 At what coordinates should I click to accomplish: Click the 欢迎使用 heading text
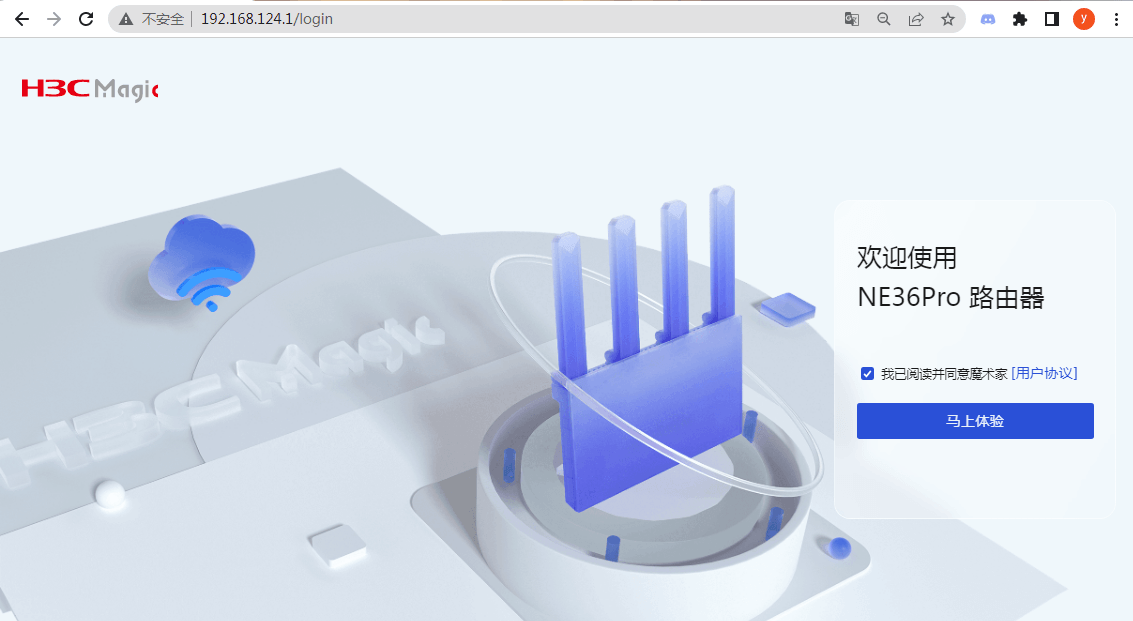click(907, 257)
